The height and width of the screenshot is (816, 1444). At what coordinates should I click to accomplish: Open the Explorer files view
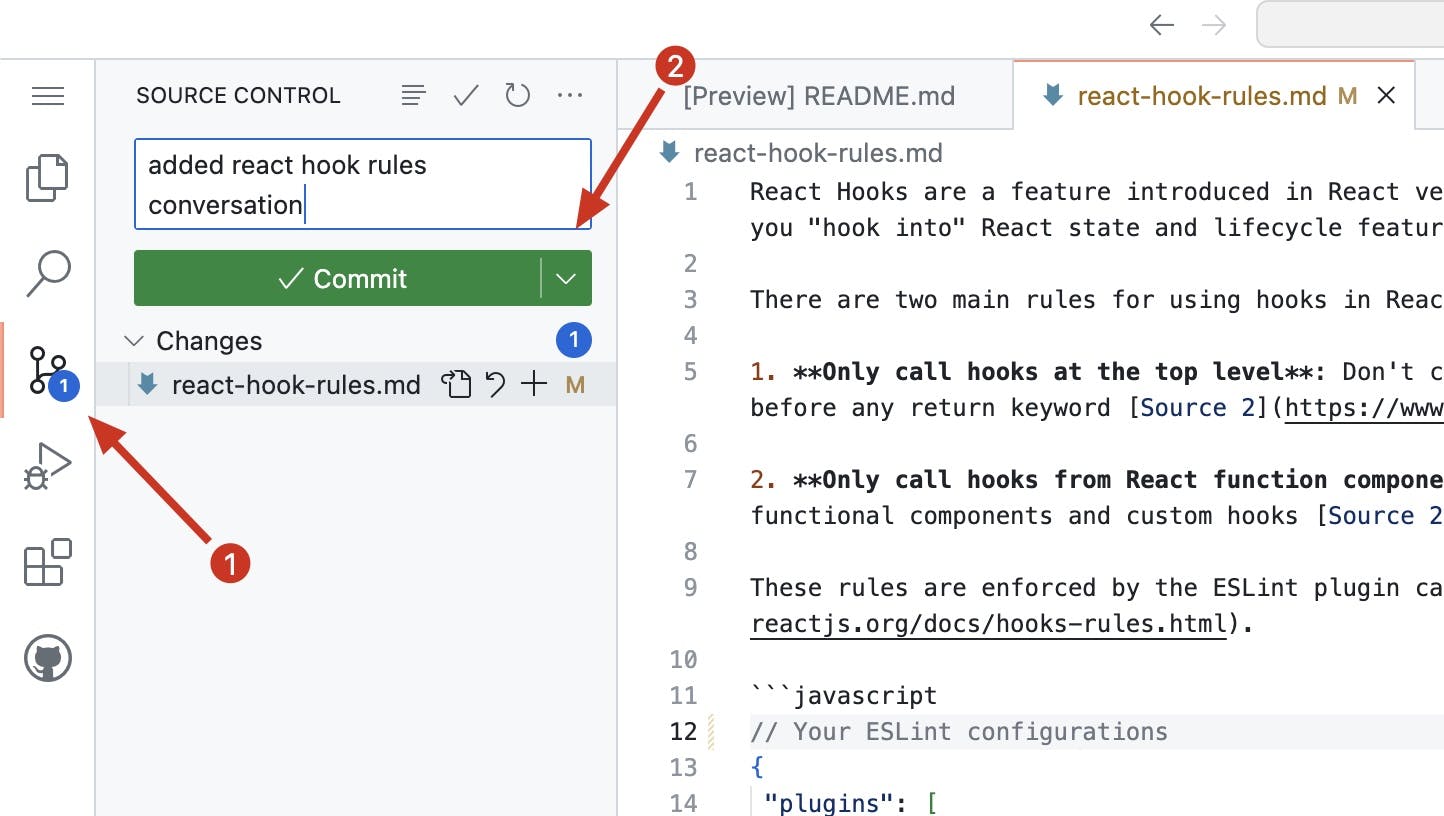coord(48,178)
